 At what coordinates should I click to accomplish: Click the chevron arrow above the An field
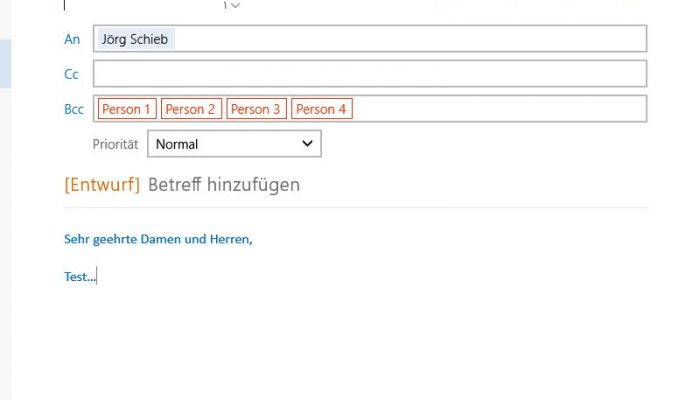pos(235,5)
